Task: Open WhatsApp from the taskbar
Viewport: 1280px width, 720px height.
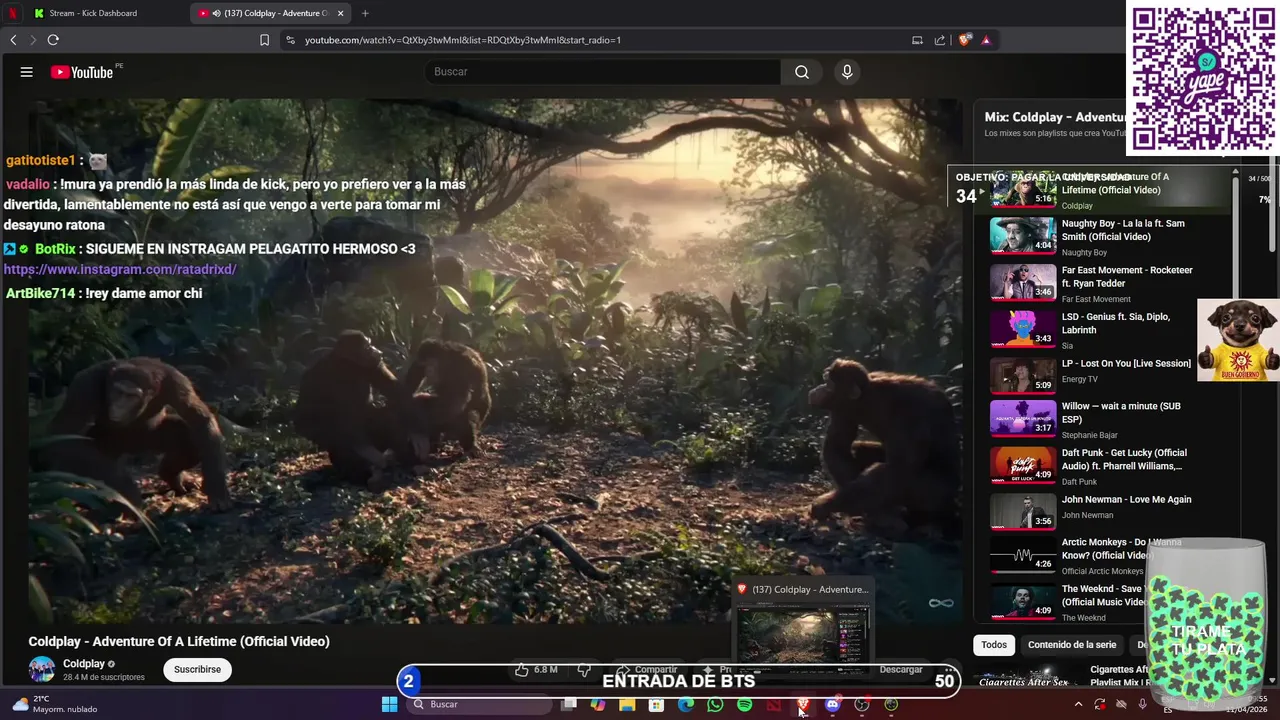Action: click(x=715, y=704)
